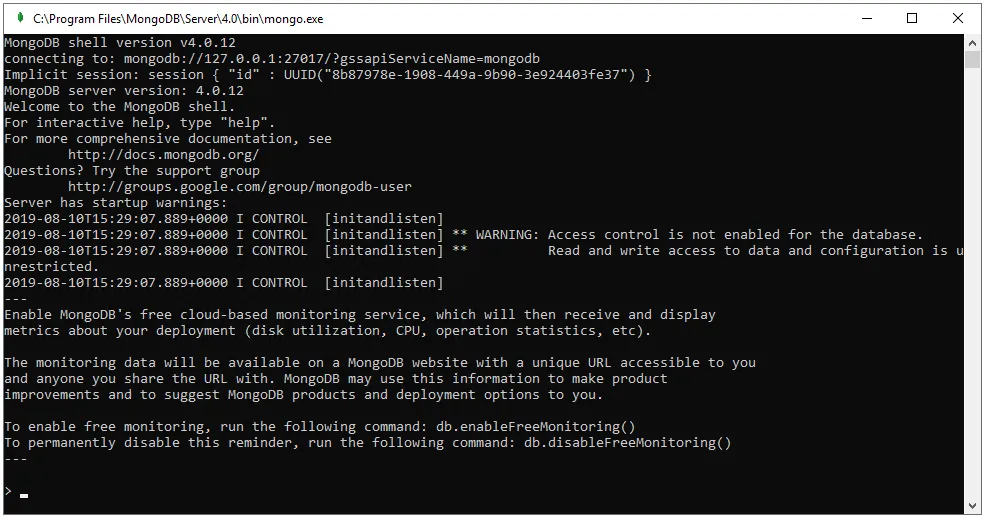Click the mongo.exe file path in title bar

178,18
